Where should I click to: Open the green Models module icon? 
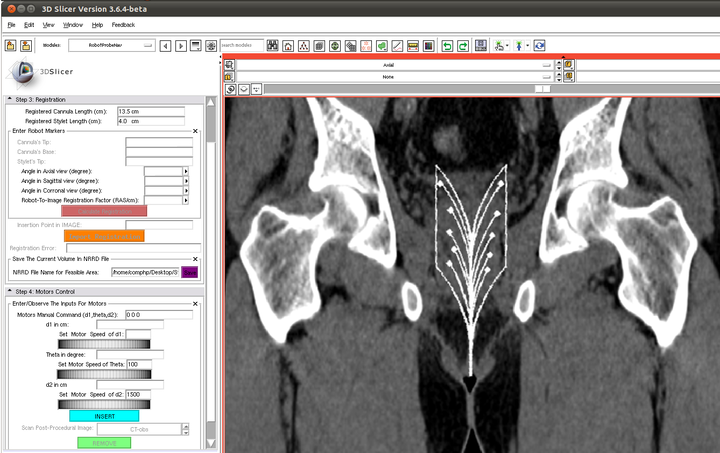[335, 46]
